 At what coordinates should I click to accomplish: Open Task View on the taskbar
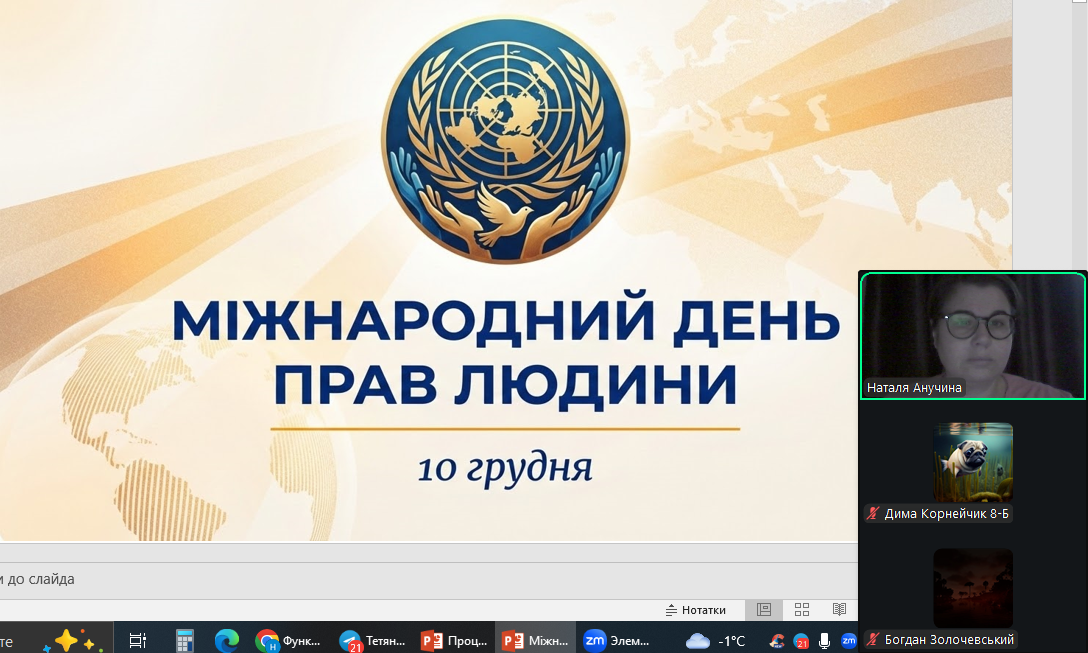(x=138, y=640)
